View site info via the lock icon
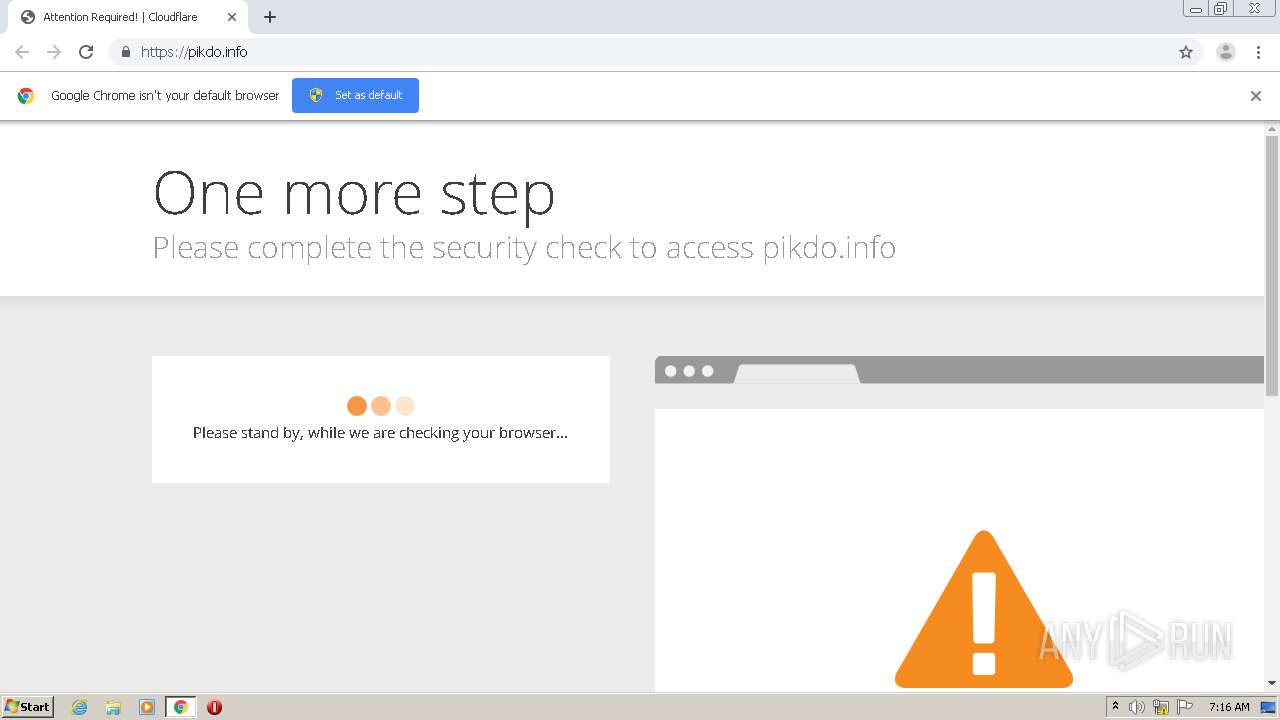1280x720 pixels. 125,52
